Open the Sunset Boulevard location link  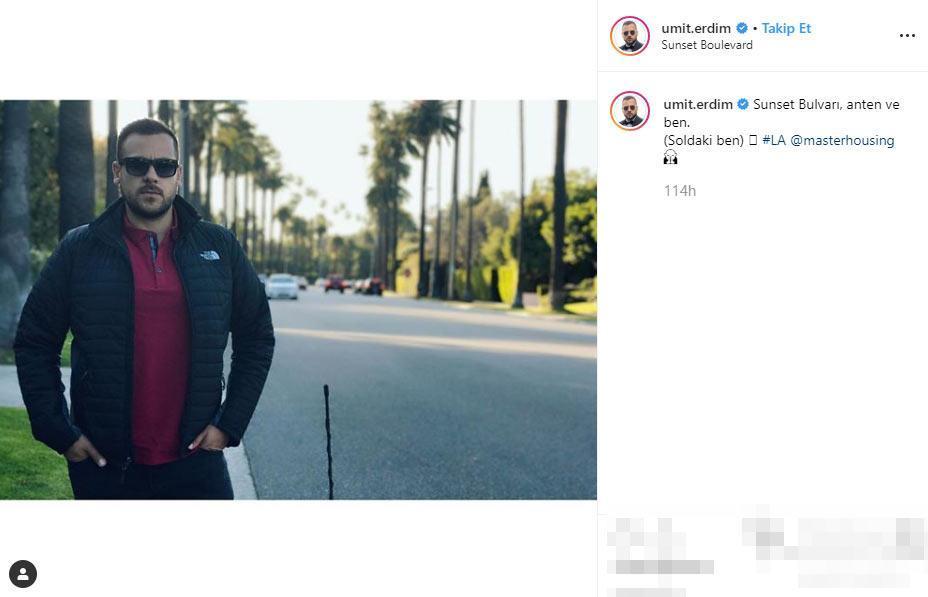pos(707,45)
